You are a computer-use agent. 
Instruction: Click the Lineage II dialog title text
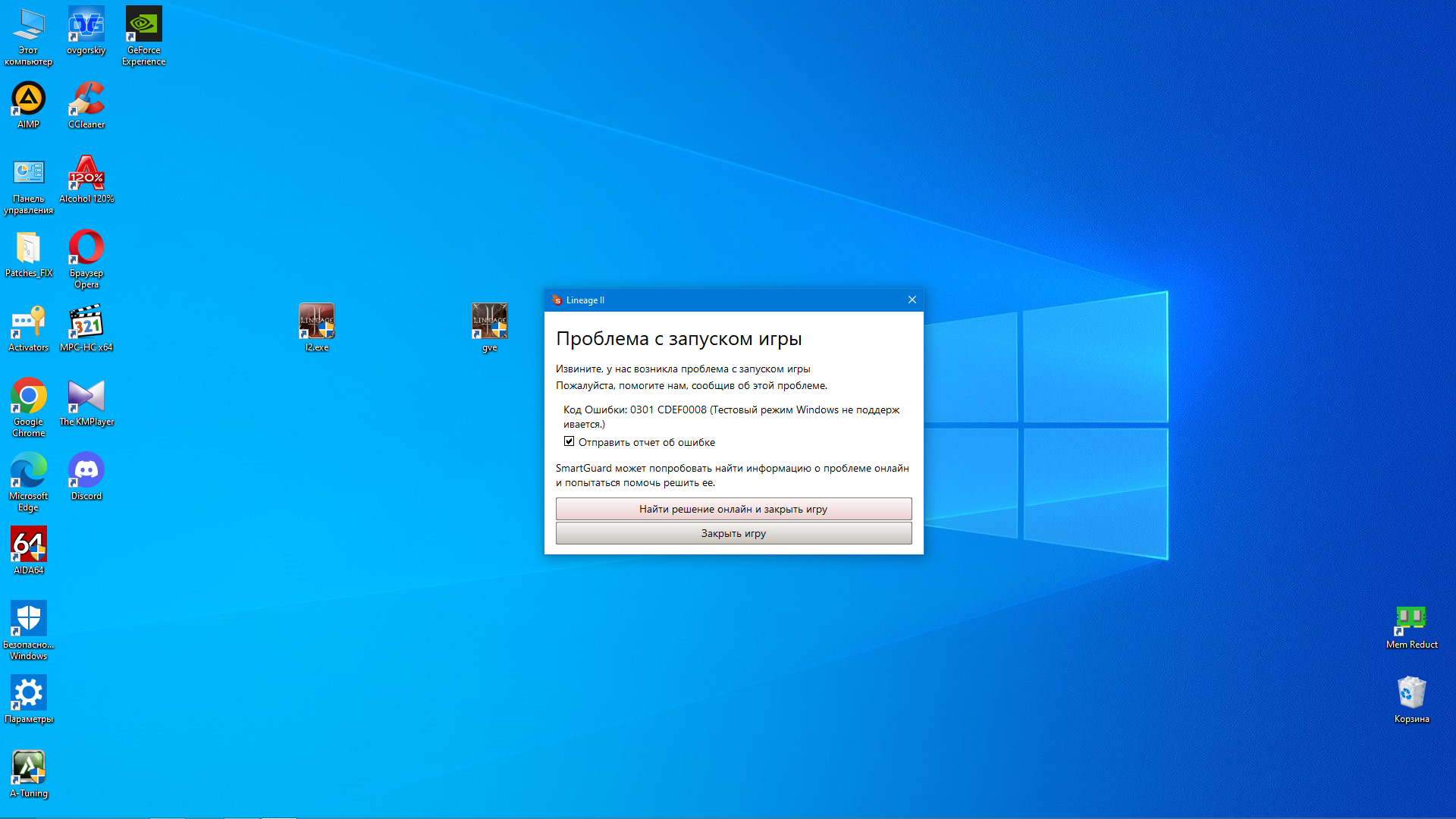(x=585, y=300)
